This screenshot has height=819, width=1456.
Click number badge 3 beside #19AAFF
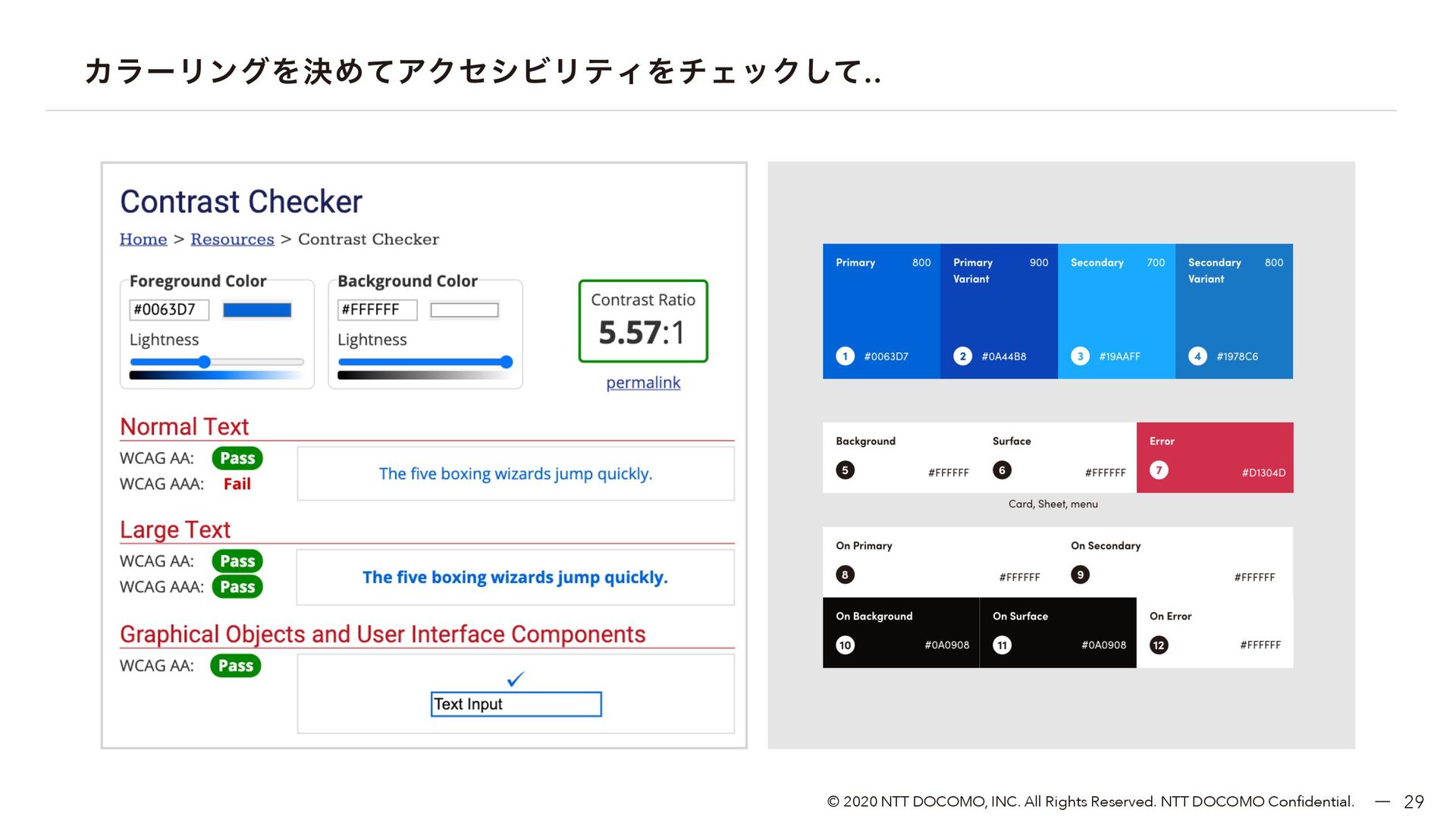coord(1080,356)
